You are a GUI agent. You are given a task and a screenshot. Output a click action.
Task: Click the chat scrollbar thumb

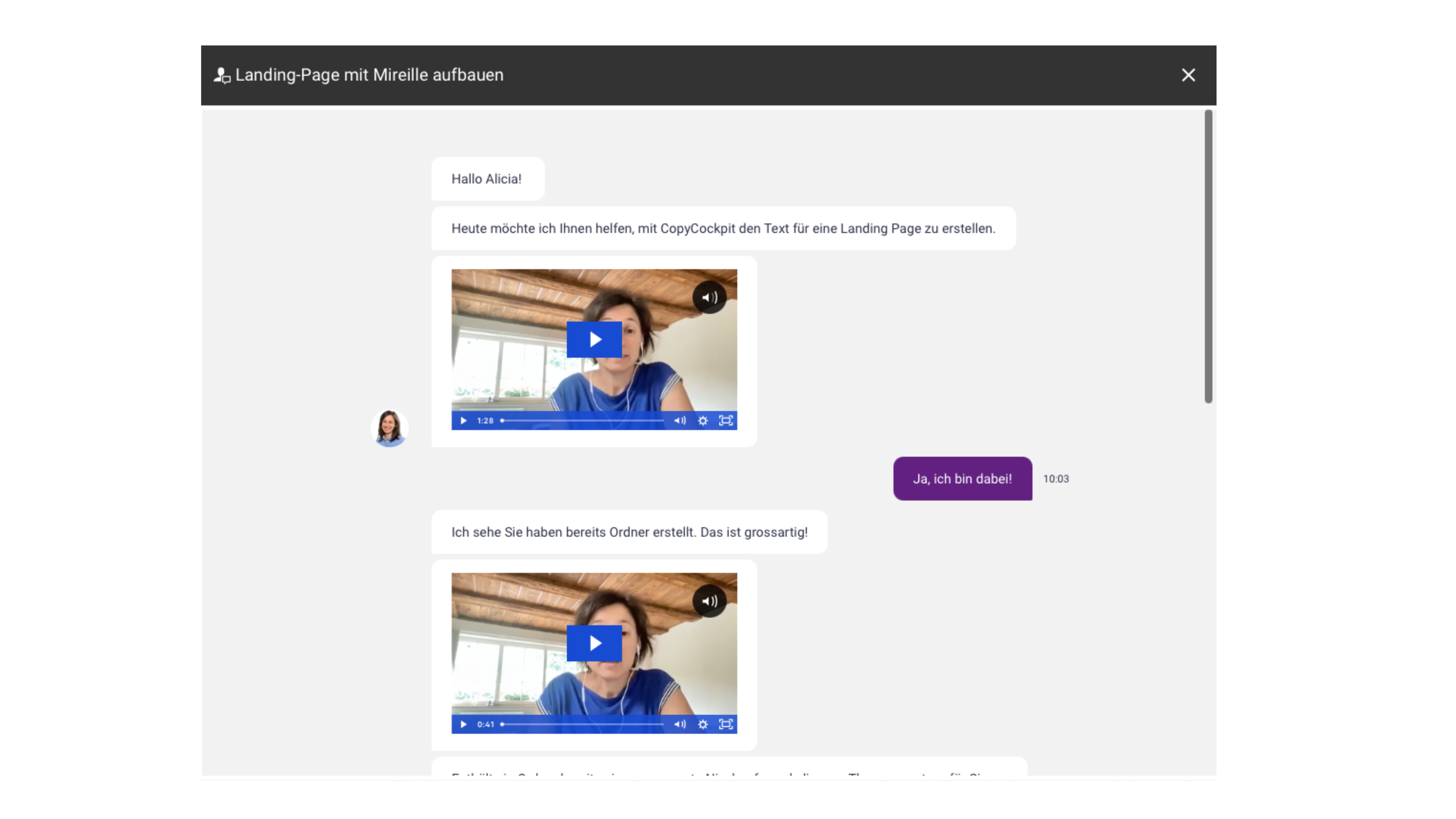pos(1208,256)
